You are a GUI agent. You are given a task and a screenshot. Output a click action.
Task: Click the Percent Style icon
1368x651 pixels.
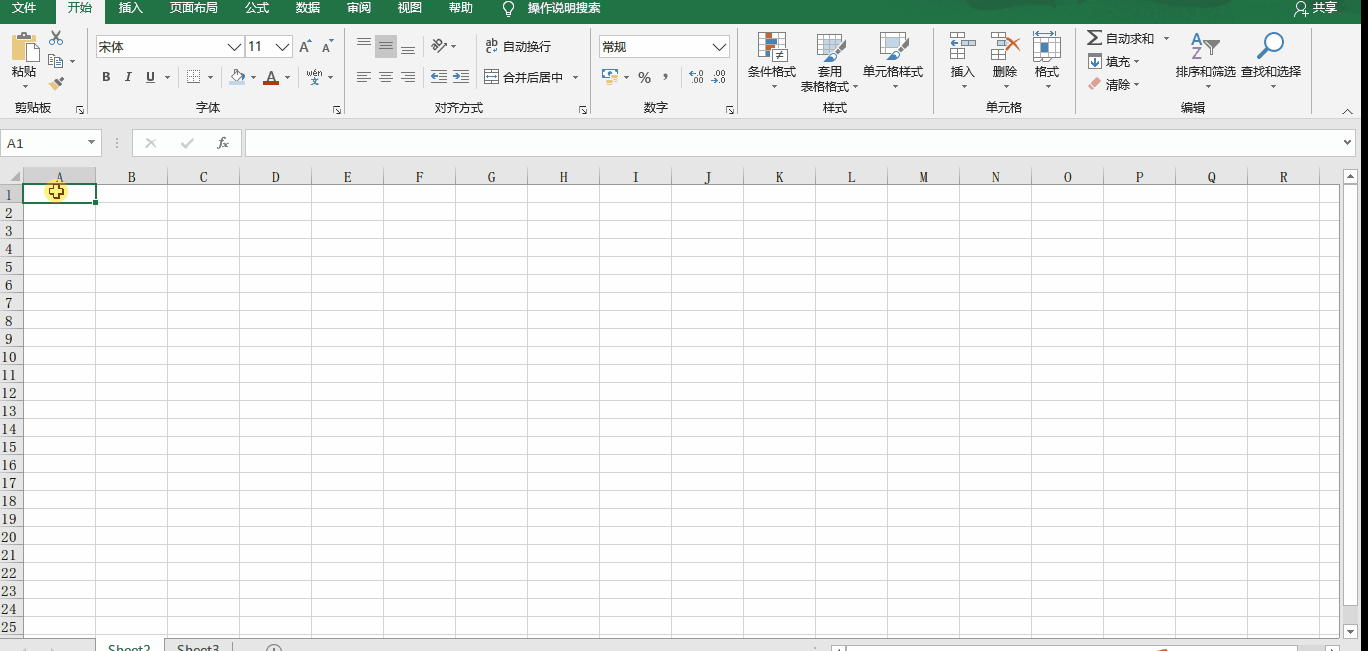(644, 77)
